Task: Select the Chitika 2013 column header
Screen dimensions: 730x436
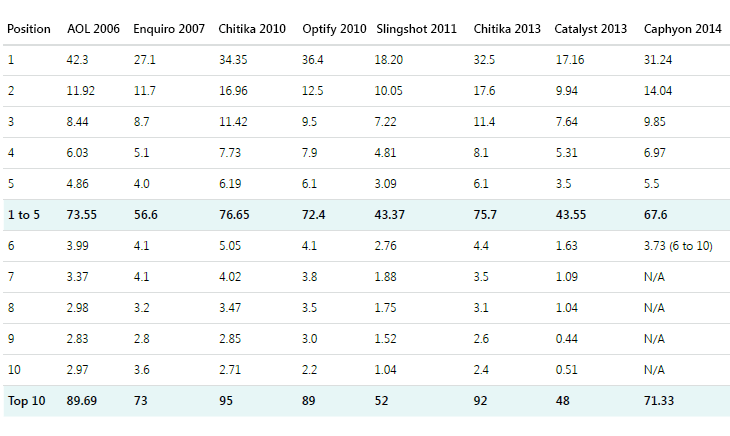Action: pyautogui.click(x=505, y=28)
